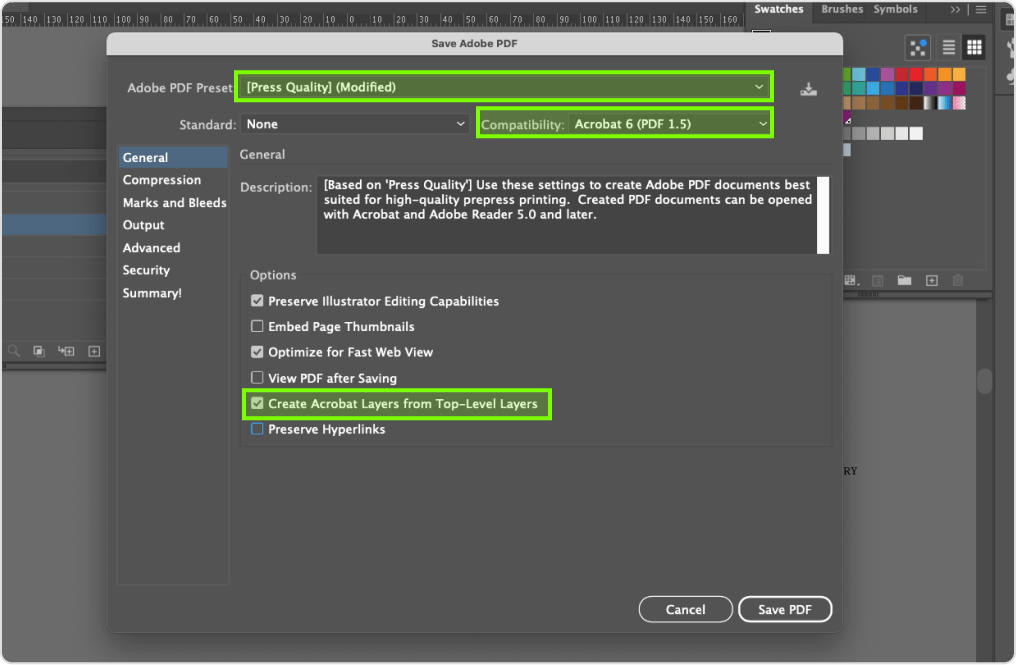The image size is (1016, 665).
Task: Open the Swatch Libraries menu icon
Action: pos(852,281)
